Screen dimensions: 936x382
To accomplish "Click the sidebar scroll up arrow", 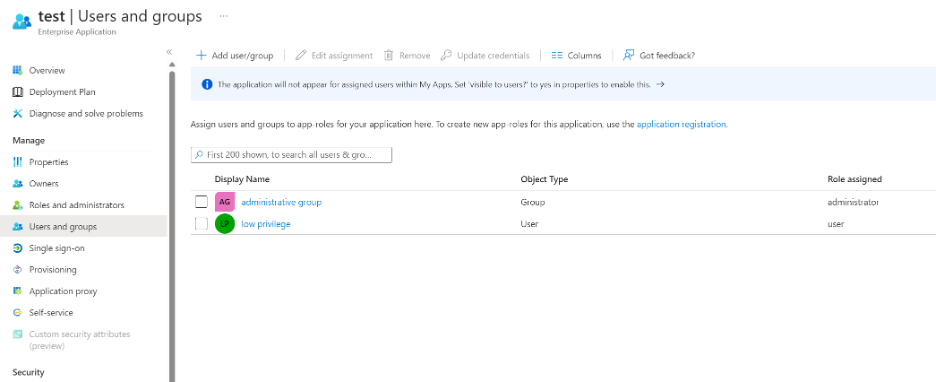I will coord(172,64).
